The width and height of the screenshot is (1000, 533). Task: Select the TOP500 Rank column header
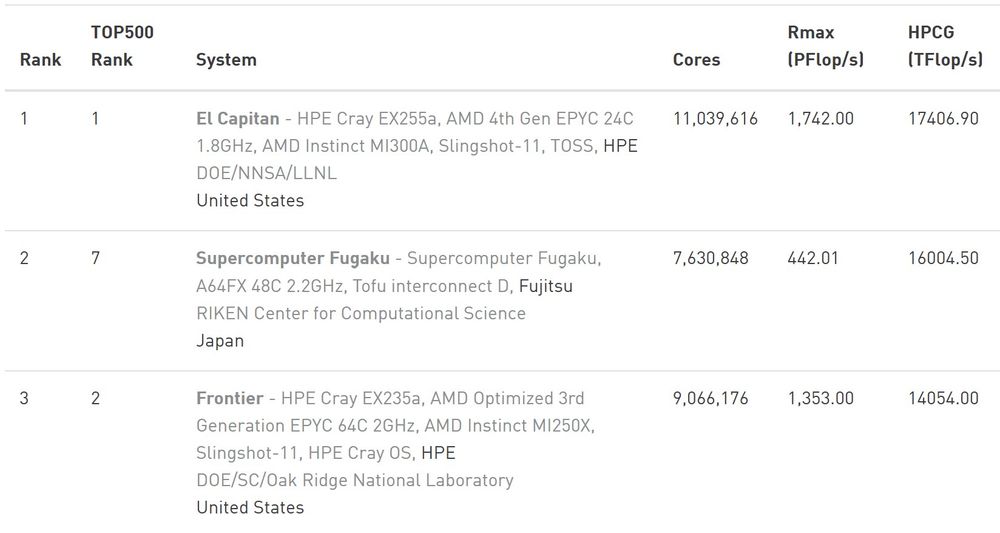(122, 46)
